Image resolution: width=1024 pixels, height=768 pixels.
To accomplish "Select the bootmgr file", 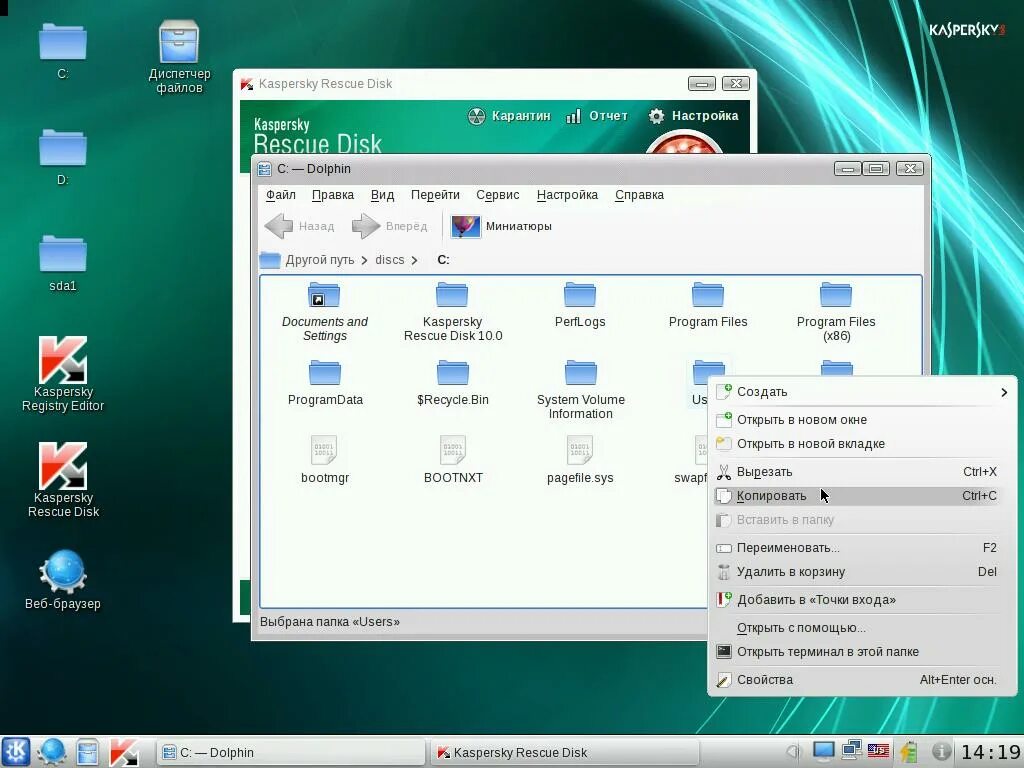I will click(325, 460).
